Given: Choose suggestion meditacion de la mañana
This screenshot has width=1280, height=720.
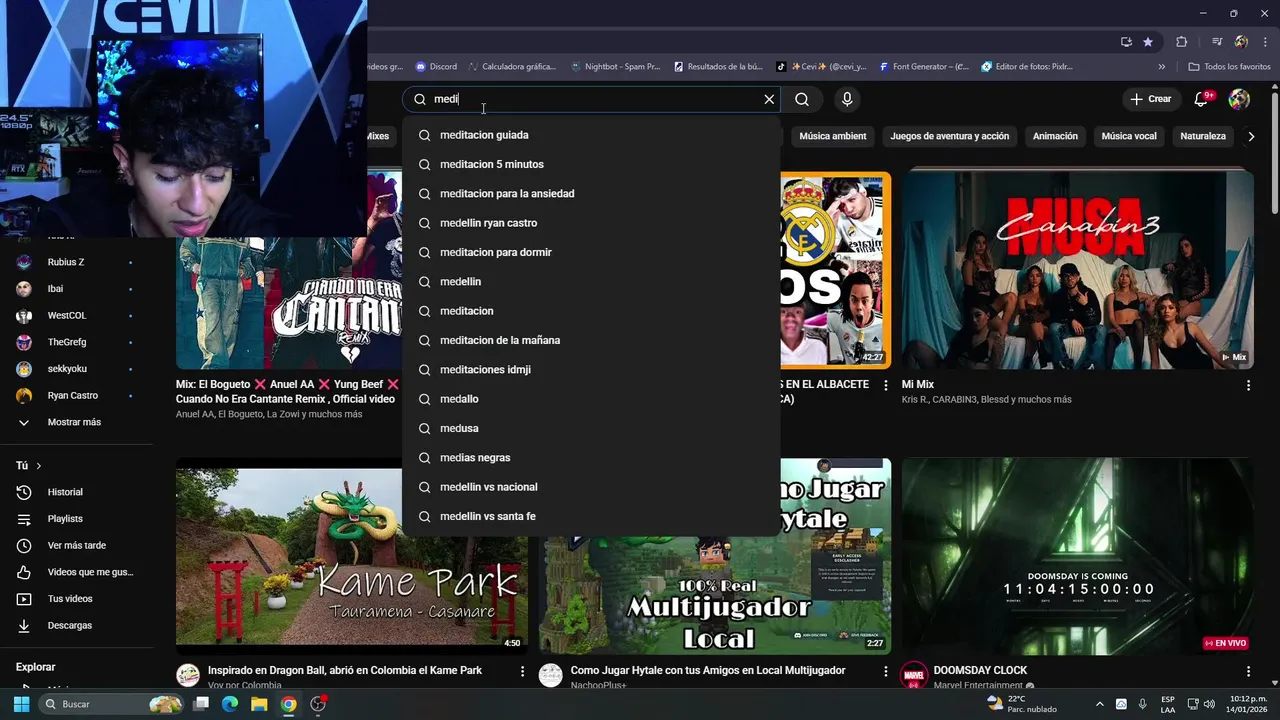Looking at the screenshot, I should click(x=591, y=340).
